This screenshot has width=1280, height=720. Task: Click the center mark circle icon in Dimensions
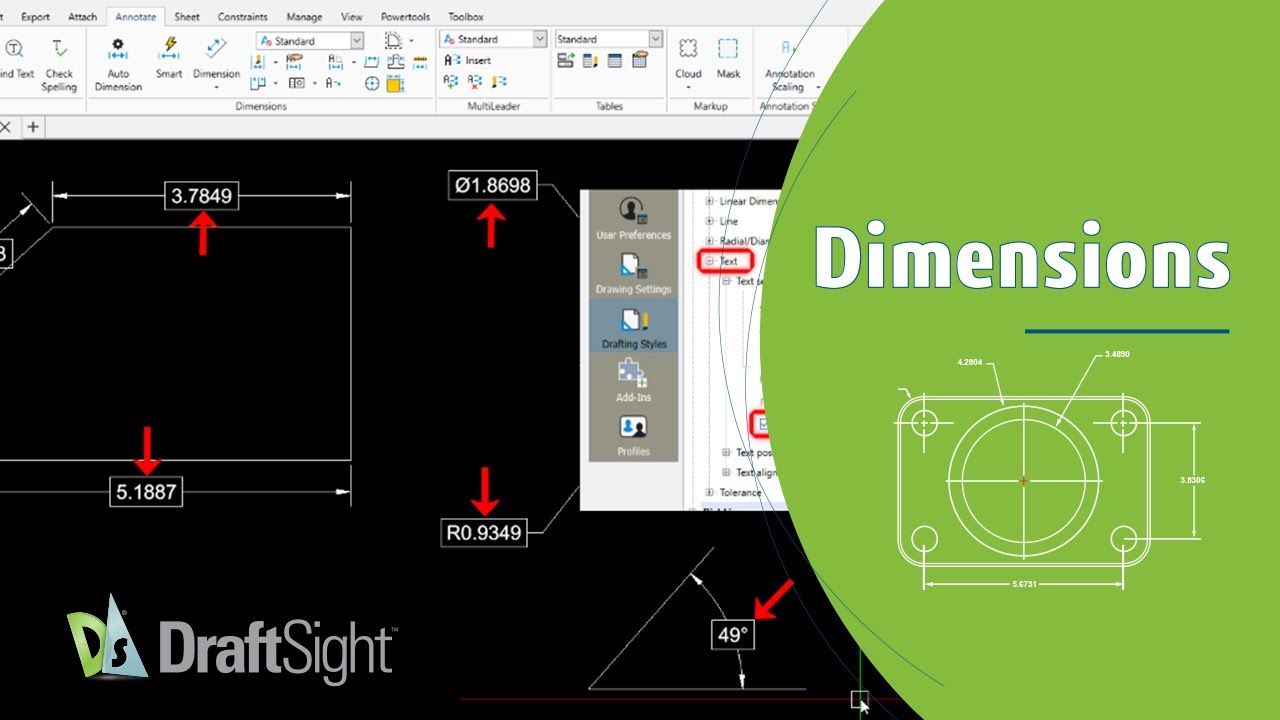click(372, 84)
